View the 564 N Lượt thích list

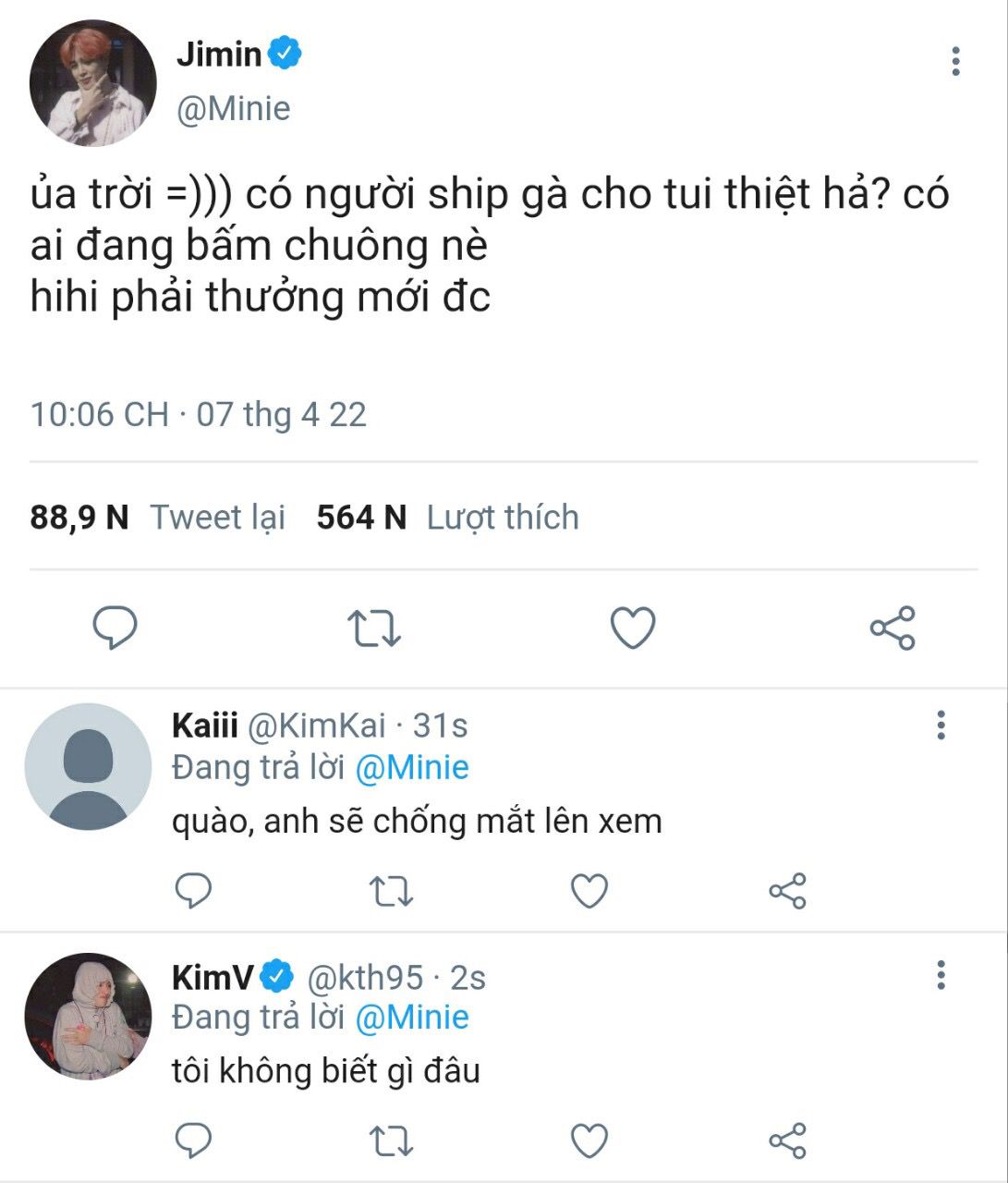[x=448, y=518]
